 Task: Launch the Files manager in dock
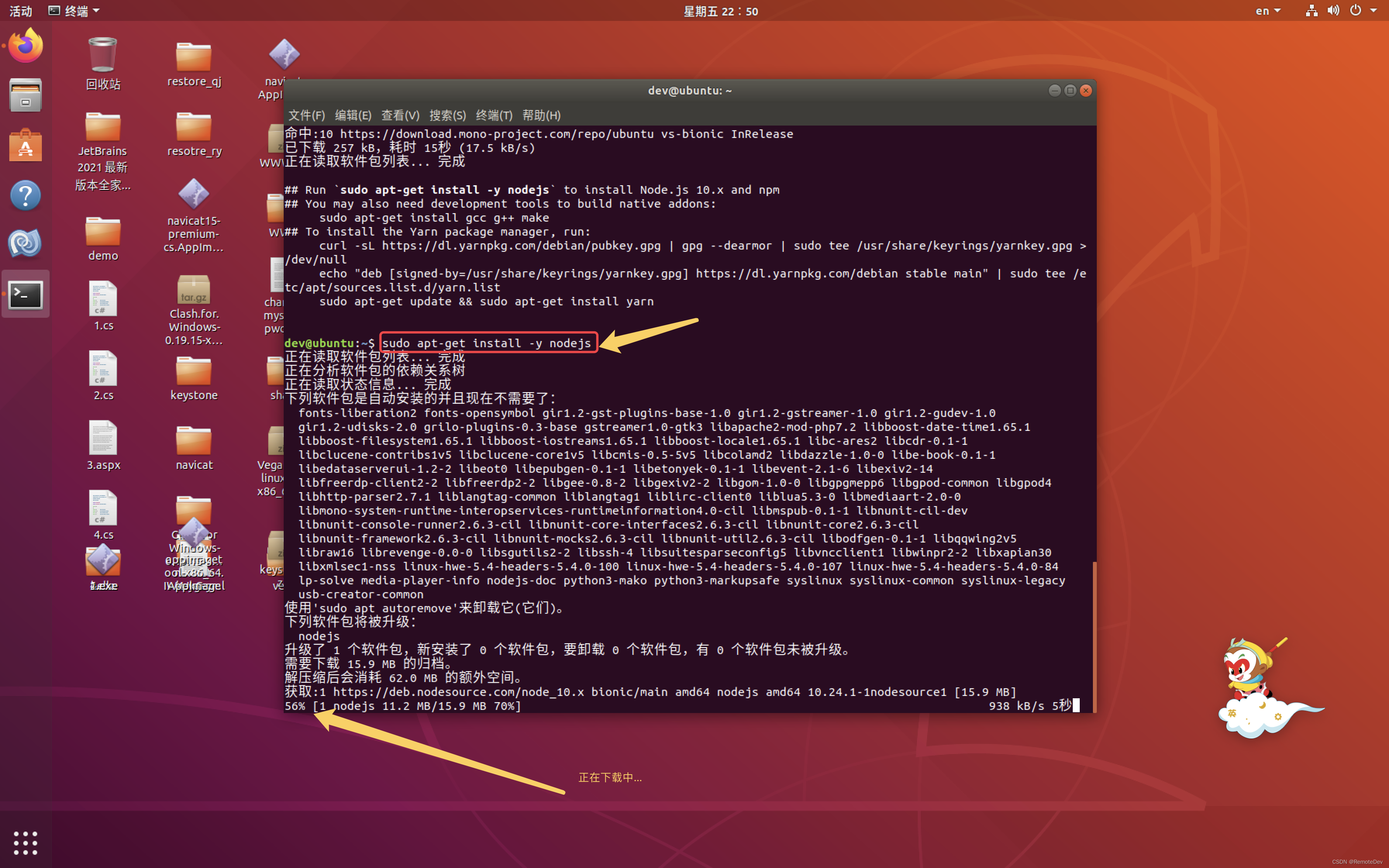coord(25,95)
